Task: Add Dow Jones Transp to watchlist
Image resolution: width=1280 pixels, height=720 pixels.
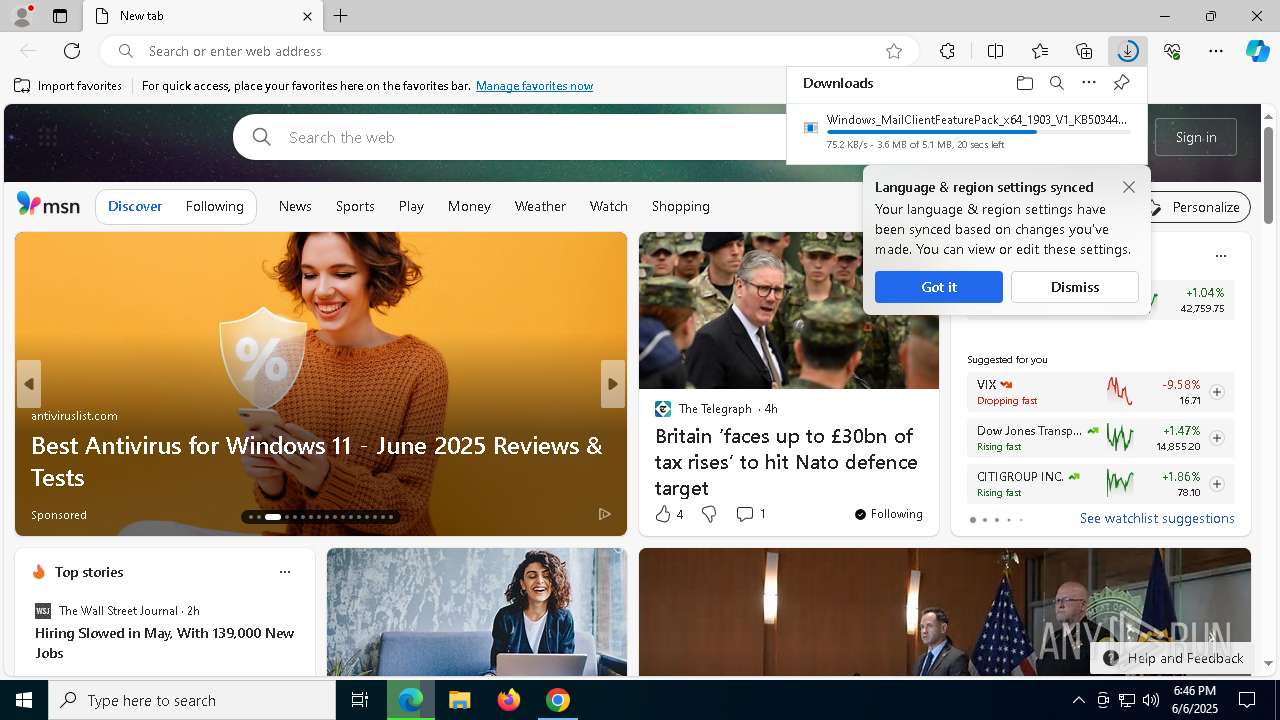Action: click(1216, 438)
